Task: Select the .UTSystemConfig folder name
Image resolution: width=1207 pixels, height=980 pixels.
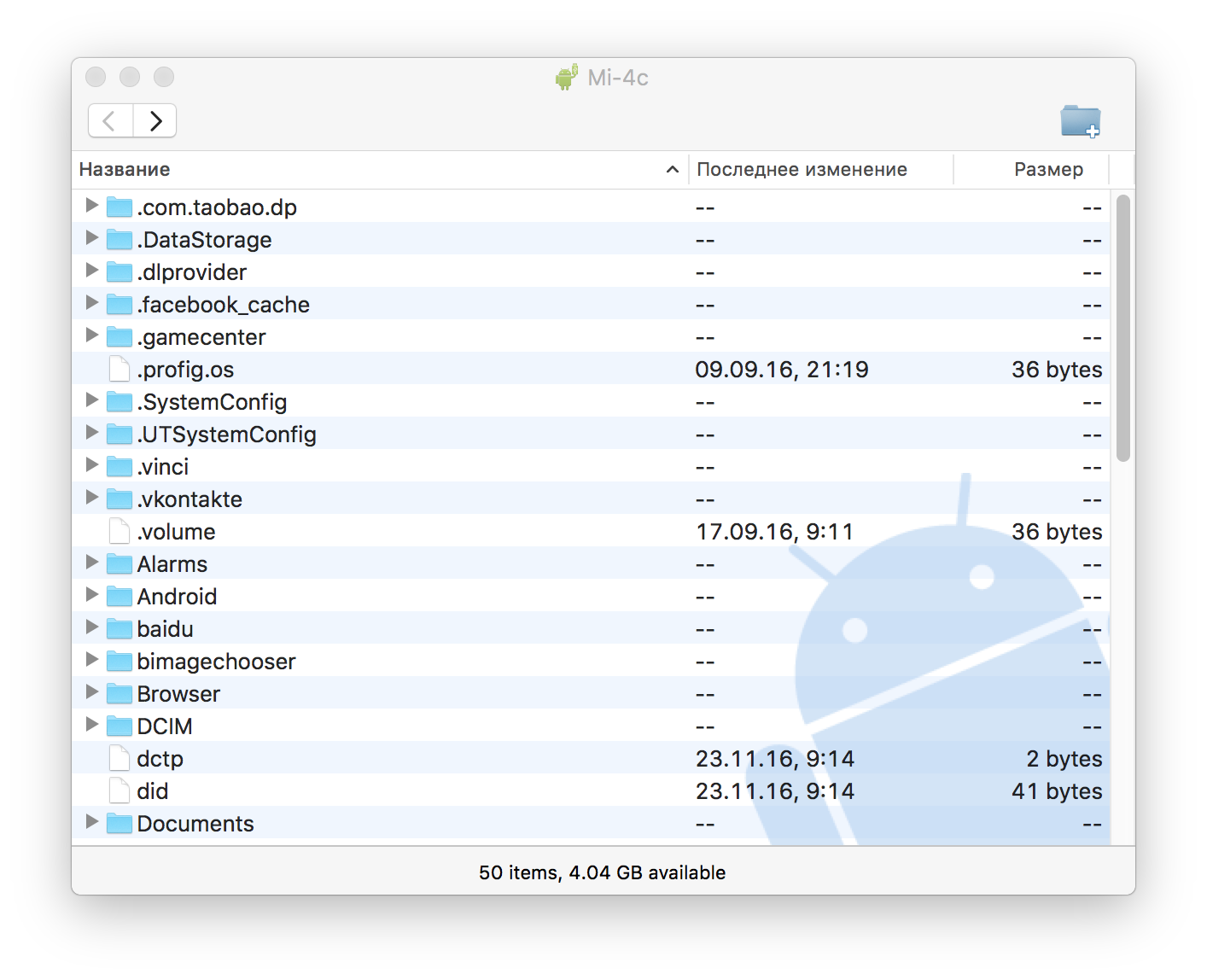Action: point(227,435)
